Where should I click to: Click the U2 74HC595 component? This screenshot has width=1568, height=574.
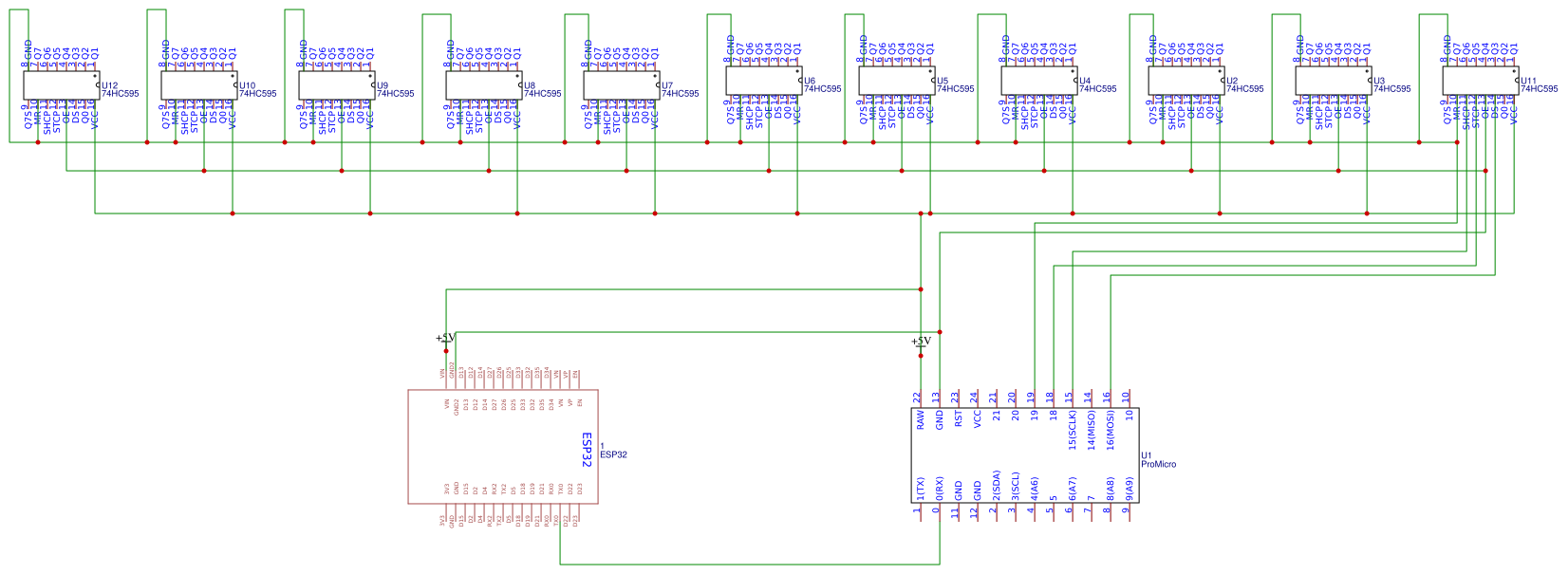click(1186, 81)
